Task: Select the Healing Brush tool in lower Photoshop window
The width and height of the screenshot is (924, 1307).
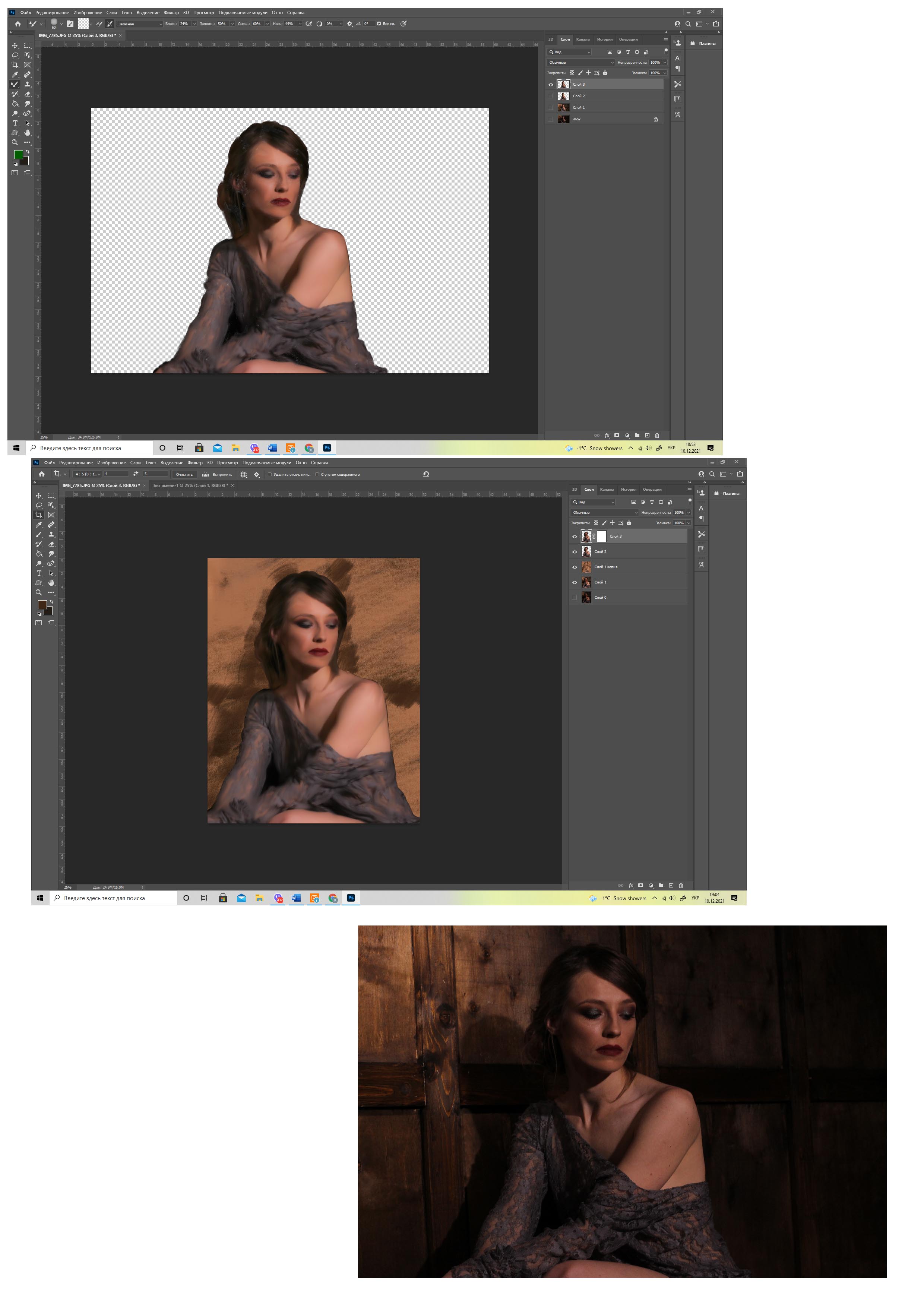Action: click(x=51, y=524)
